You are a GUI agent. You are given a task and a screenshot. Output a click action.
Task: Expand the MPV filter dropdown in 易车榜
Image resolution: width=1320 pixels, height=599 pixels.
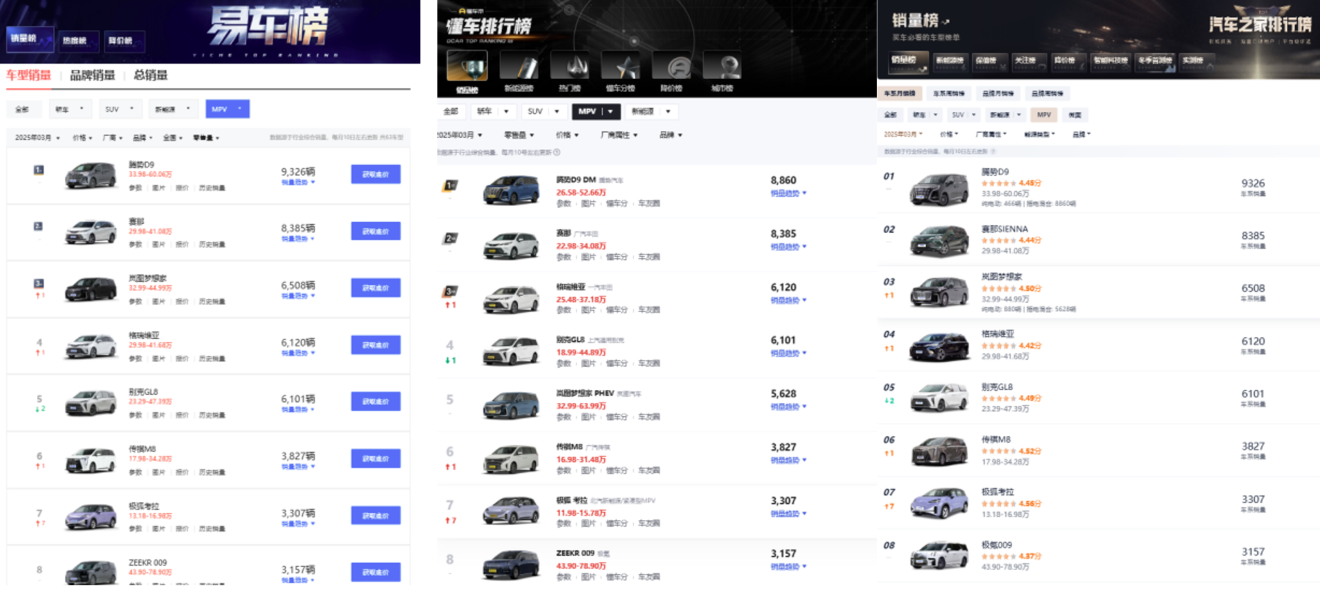pyautogui.click(x=227, y=109)
